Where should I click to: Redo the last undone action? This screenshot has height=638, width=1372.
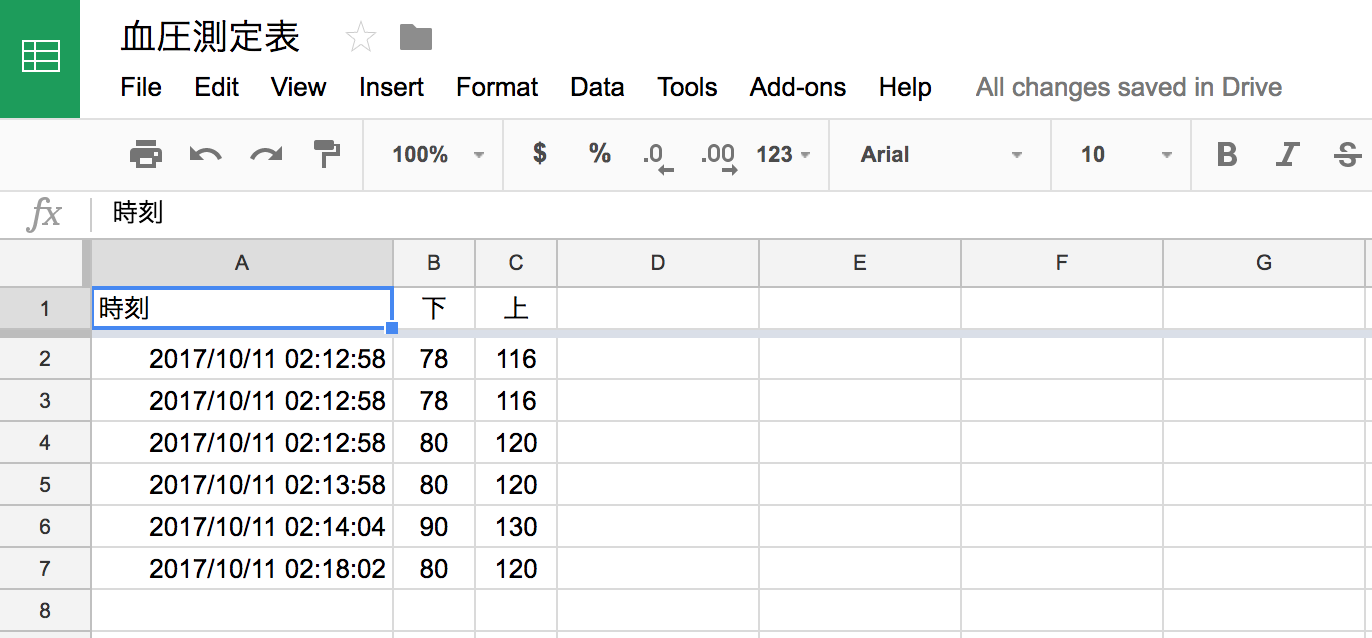266,154
